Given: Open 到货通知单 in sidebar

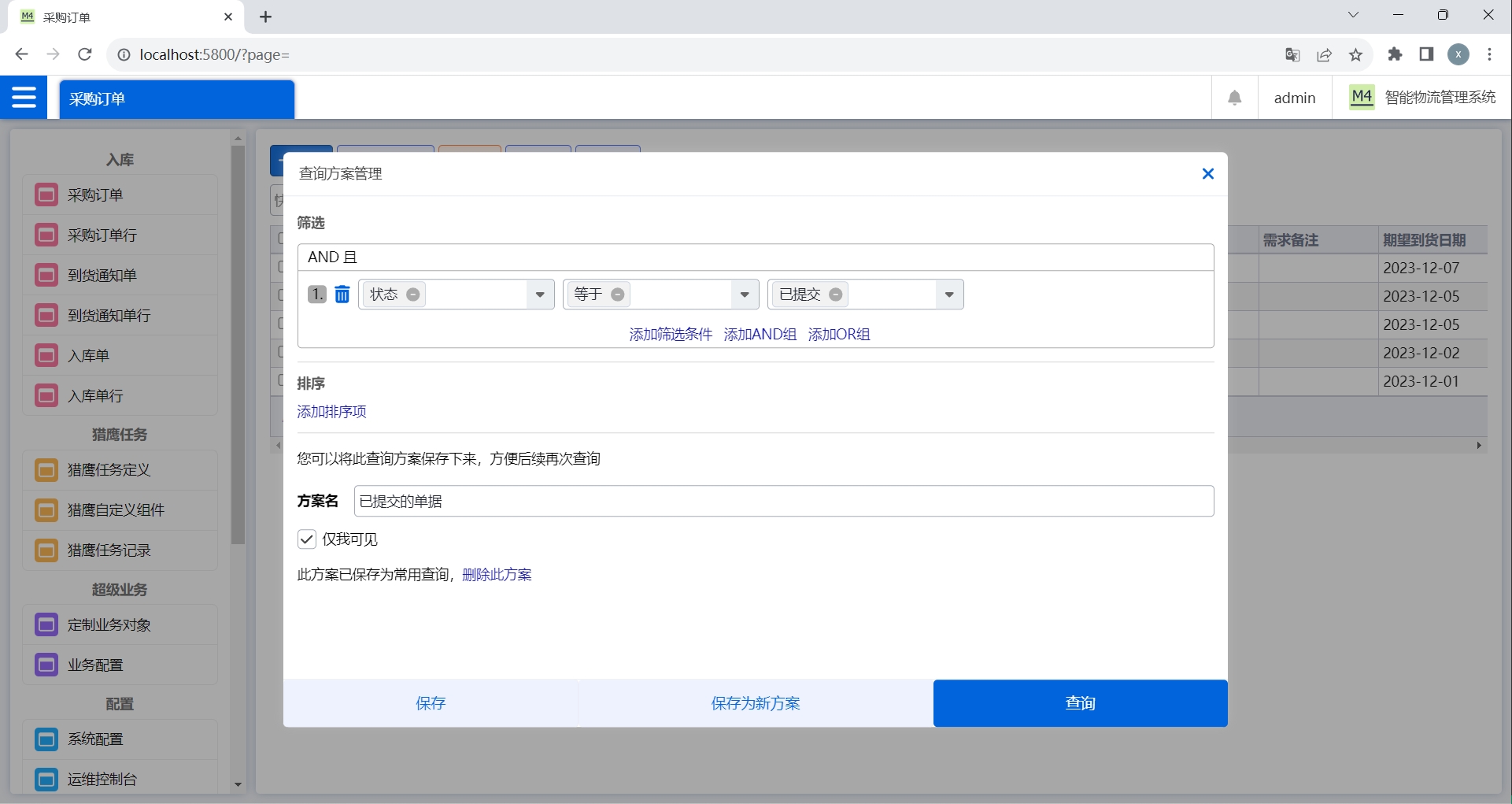Looking at the screenshot, I should coord(120,275).
